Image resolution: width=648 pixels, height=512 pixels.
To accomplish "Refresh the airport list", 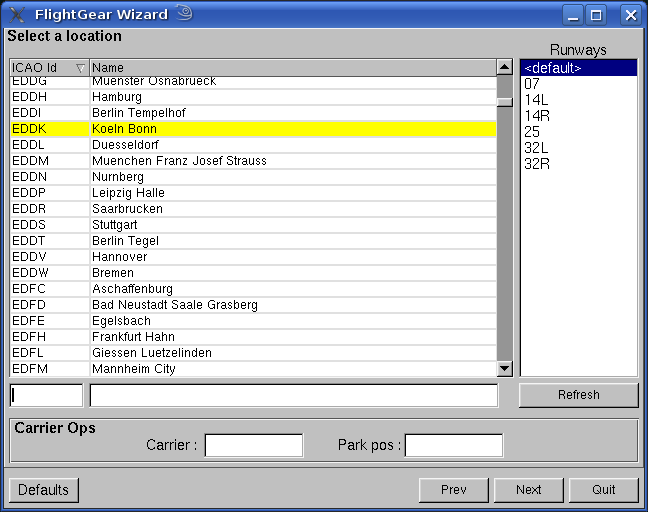I will coord(579,395).
